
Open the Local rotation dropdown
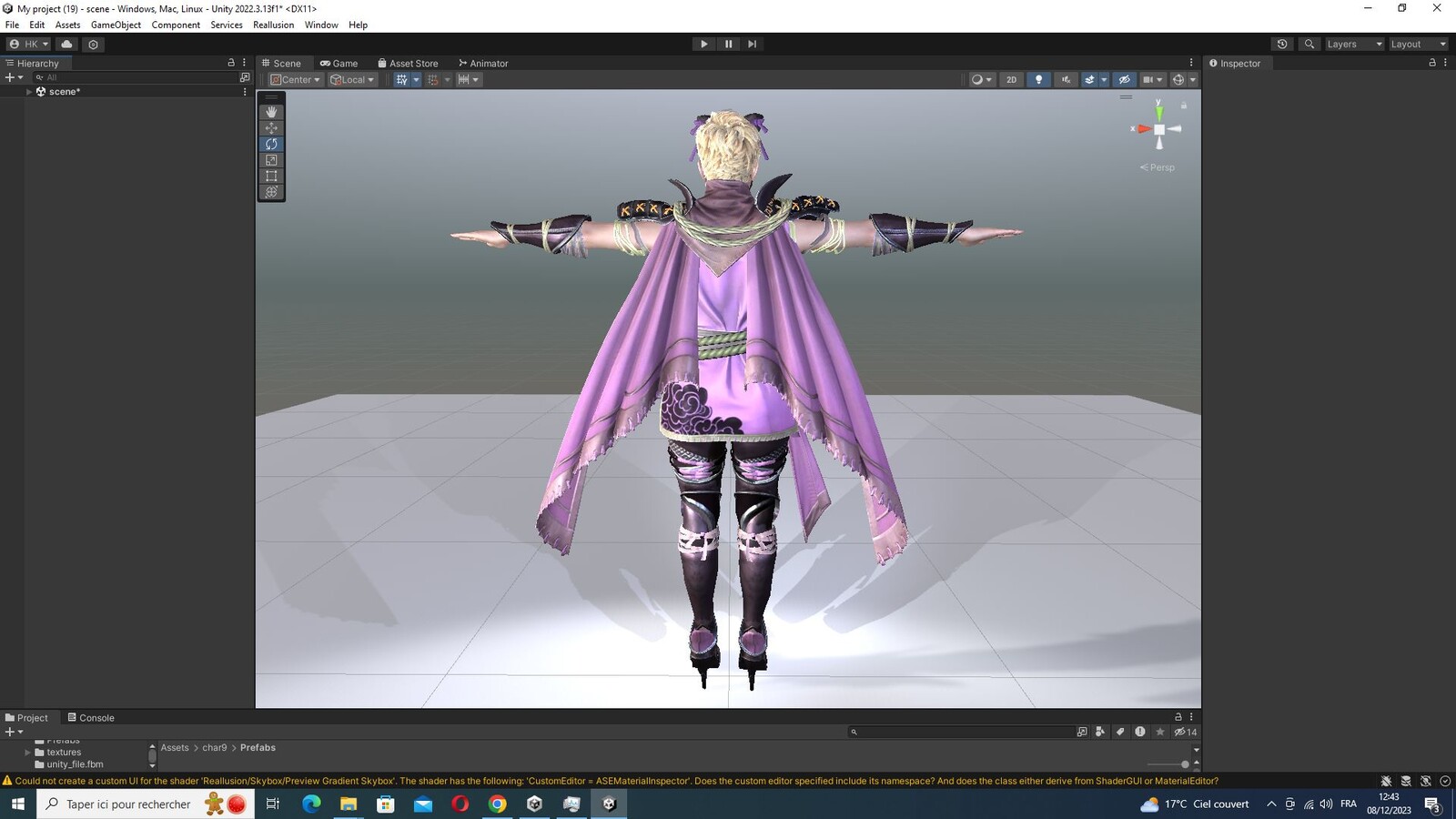click(x=352, y=79)
